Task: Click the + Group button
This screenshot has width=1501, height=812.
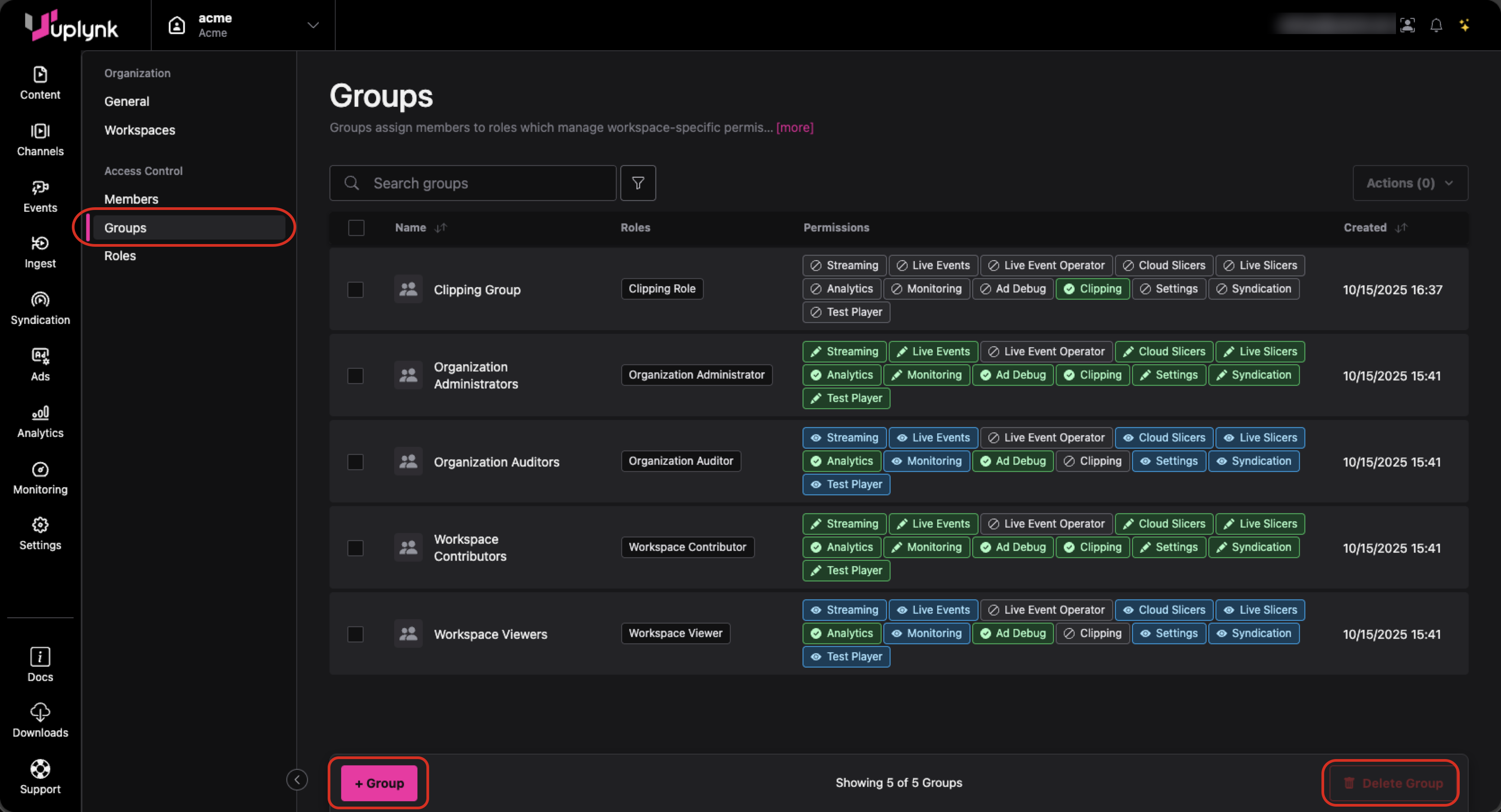Action: [379, 783]
